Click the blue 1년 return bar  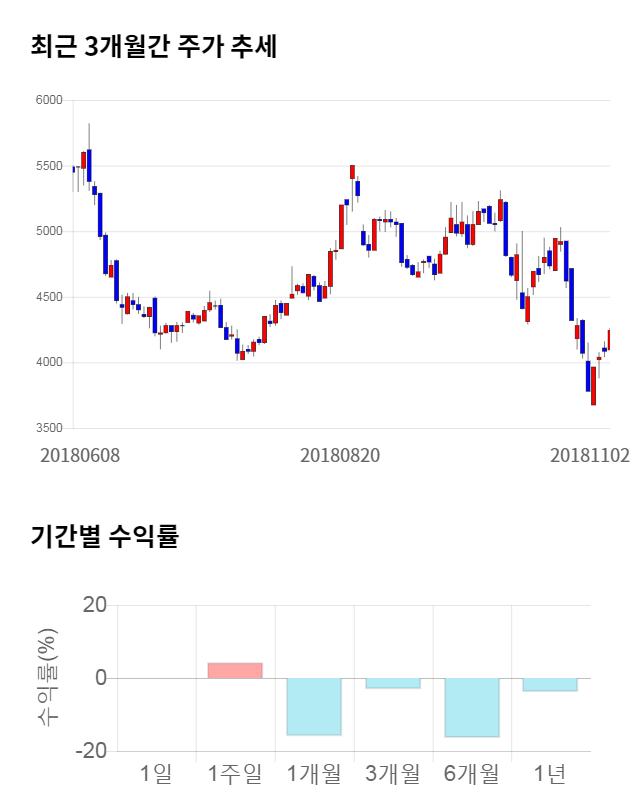[x=549, y=684]
